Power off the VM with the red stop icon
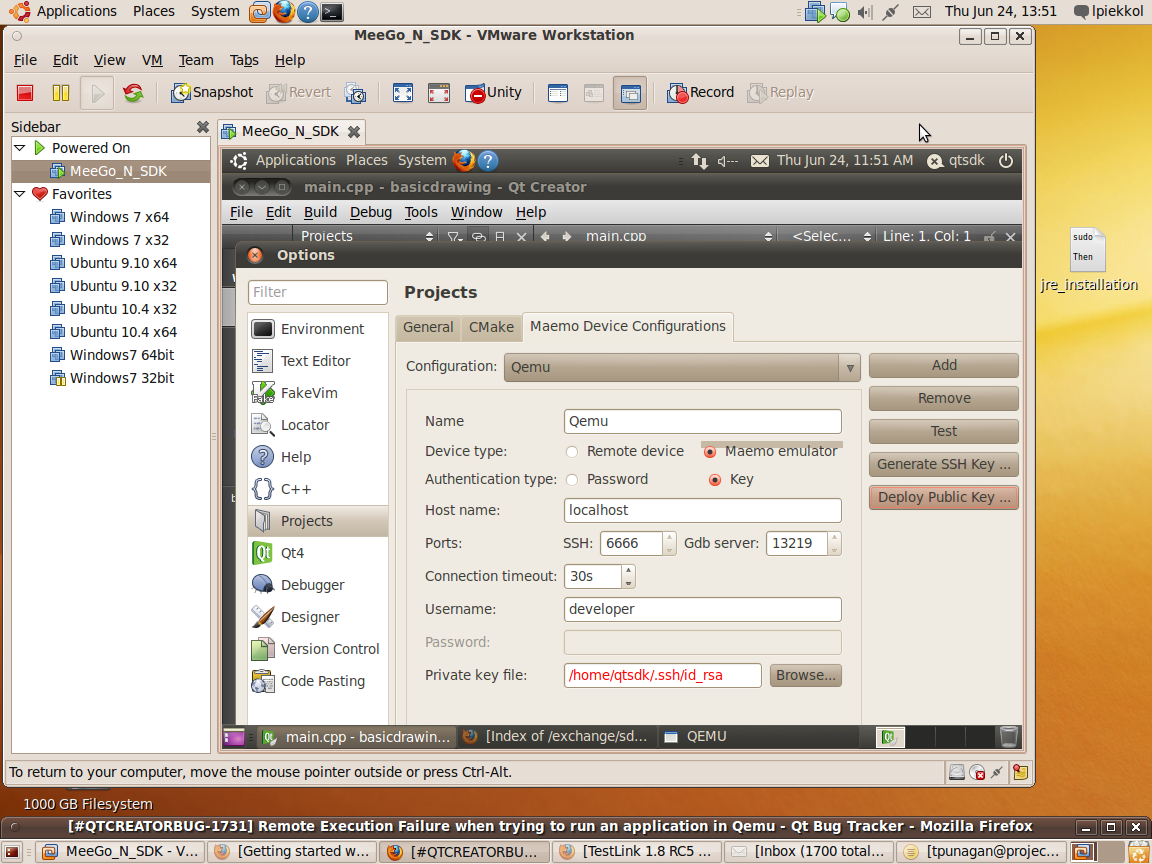Screen dimensions: 1152x864 (x=25, y=93)
